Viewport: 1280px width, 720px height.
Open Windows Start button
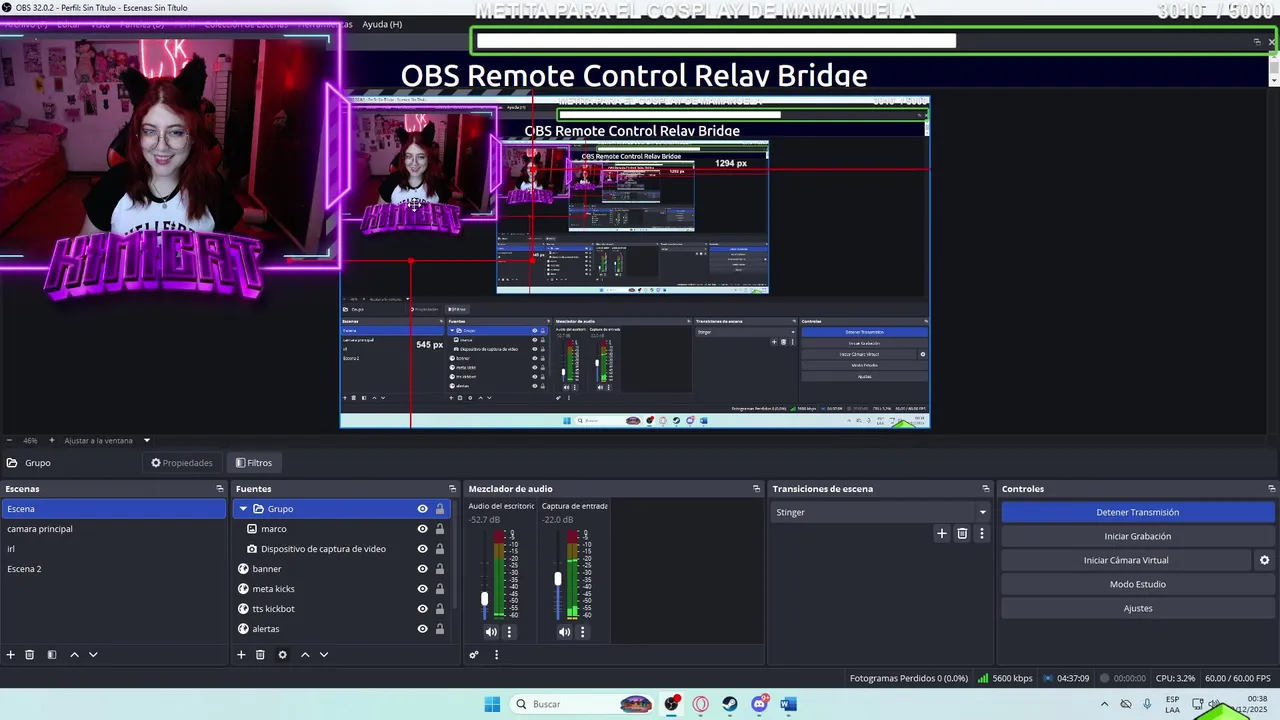point(492,704)
